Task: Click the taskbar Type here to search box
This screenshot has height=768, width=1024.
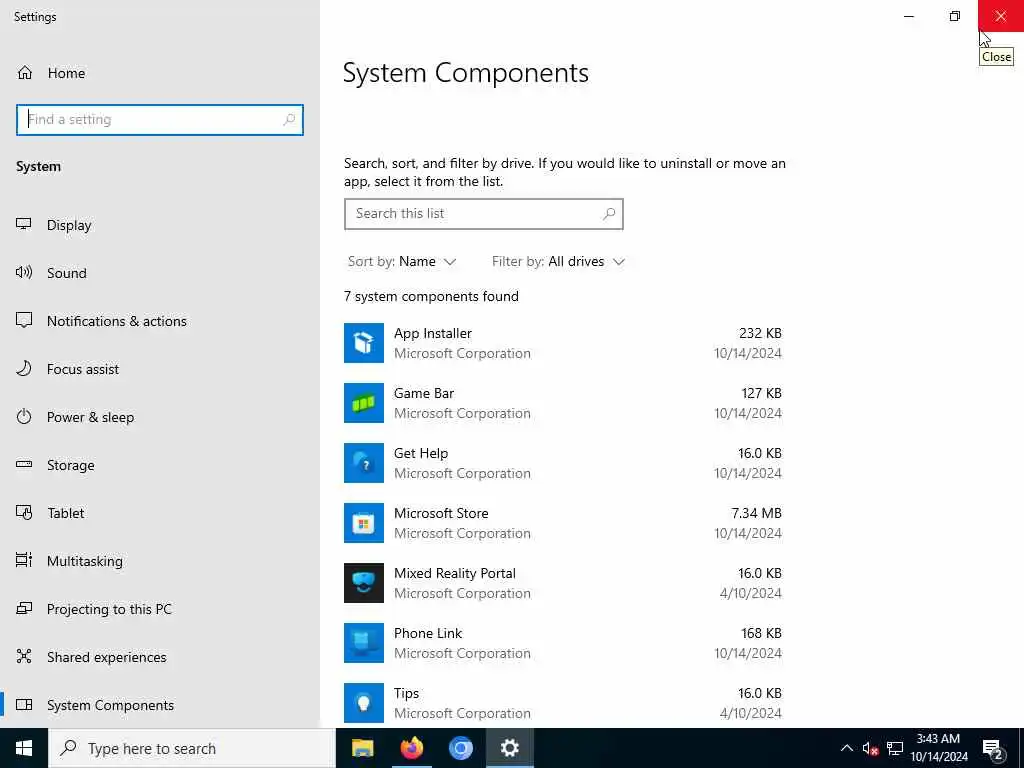Action: coord(191,748)
